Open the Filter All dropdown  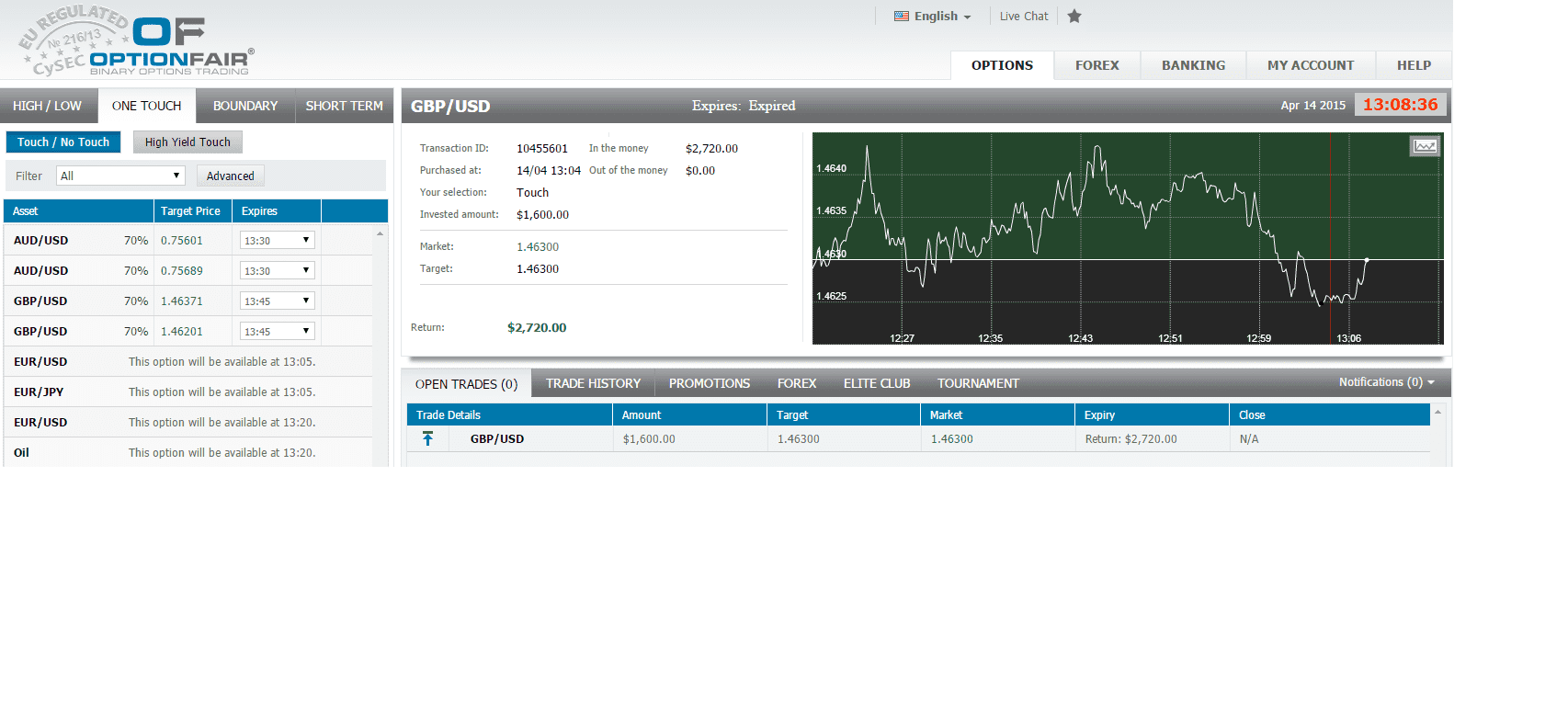120,176
